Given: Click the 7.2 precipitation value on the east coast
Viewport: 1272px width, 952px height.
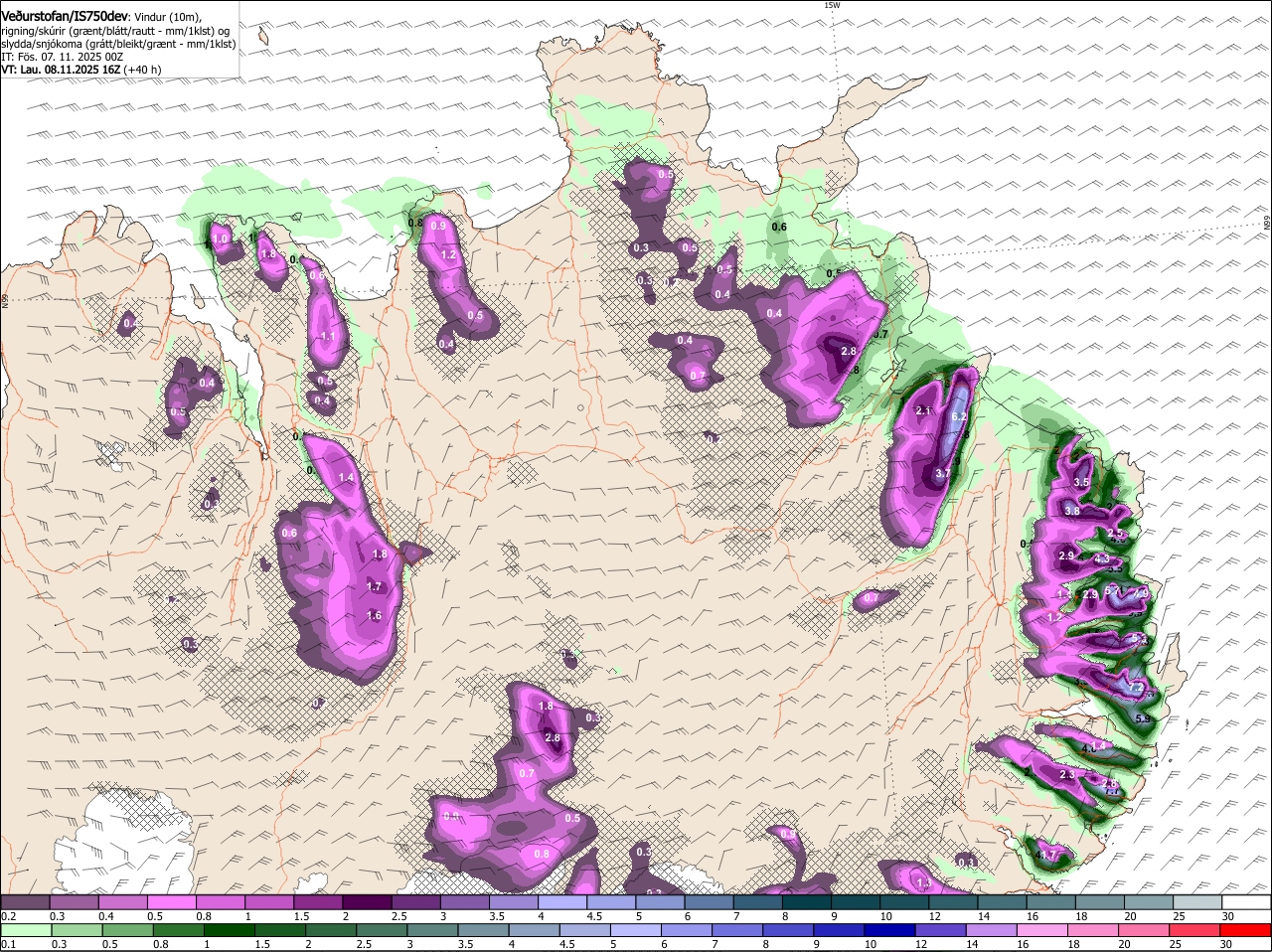Looking at the screenshot, I should coord(1138,689).
